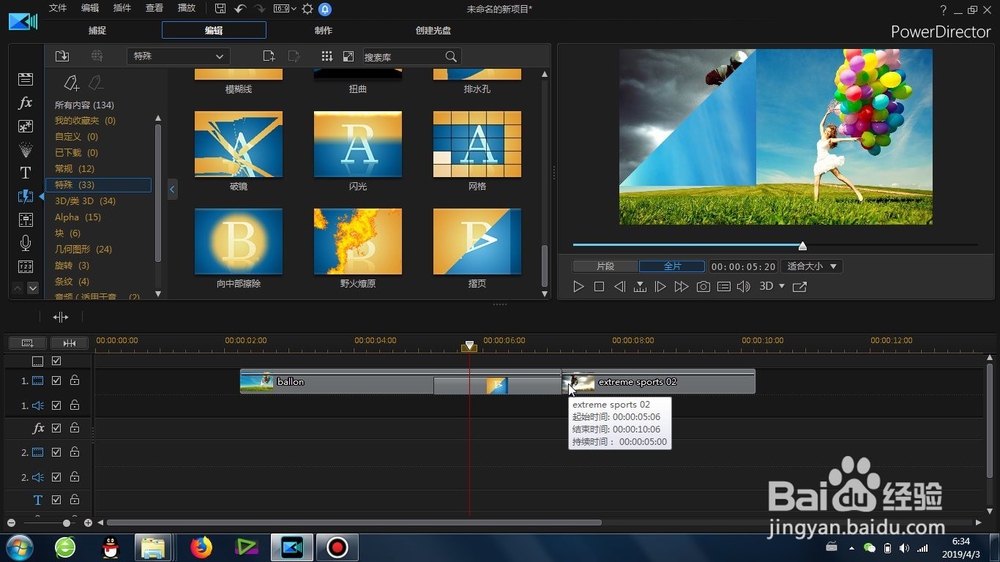Undock the preview window icon
Viewport: 1000px width, 562px height.
click(800, 287)
